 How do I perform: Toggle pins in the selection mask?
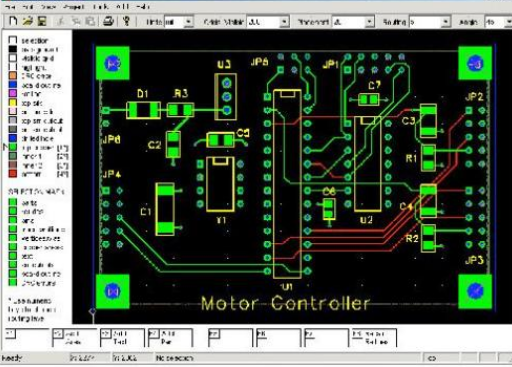click(13, 220)
